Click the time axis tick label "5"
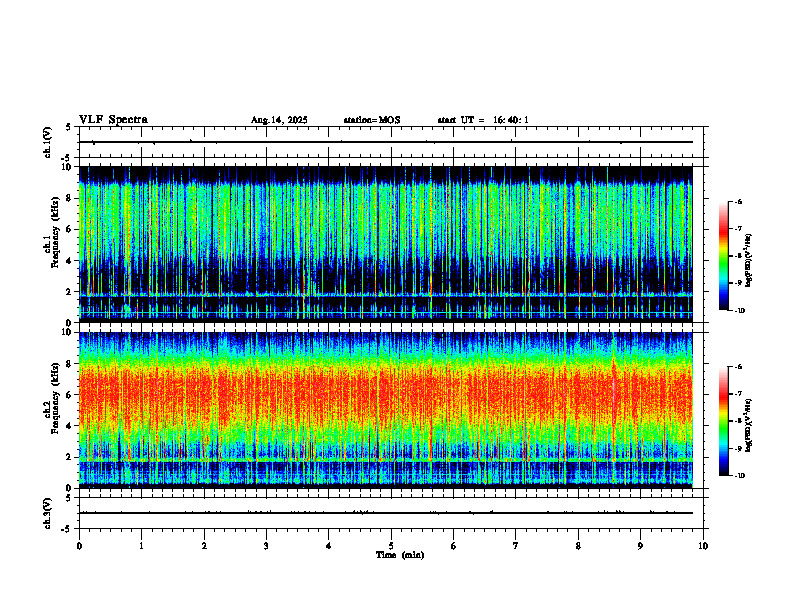The image size is (792, 612). click(391, 546)
